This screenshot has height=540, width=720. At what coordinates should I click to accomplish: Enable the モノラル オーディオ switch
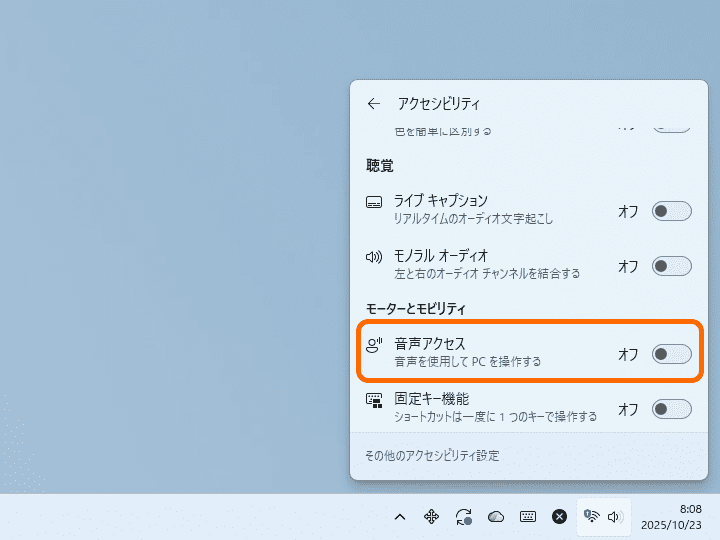671,266
